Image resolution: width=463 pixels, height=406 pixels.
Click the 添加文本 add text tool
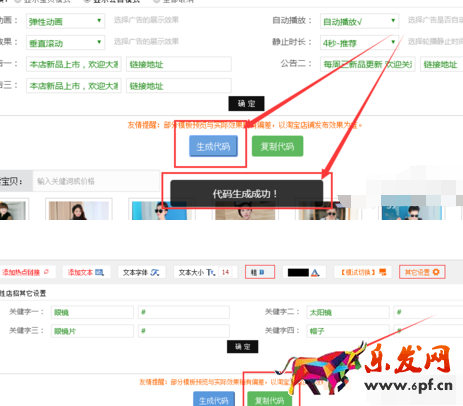tap(86, 272)
